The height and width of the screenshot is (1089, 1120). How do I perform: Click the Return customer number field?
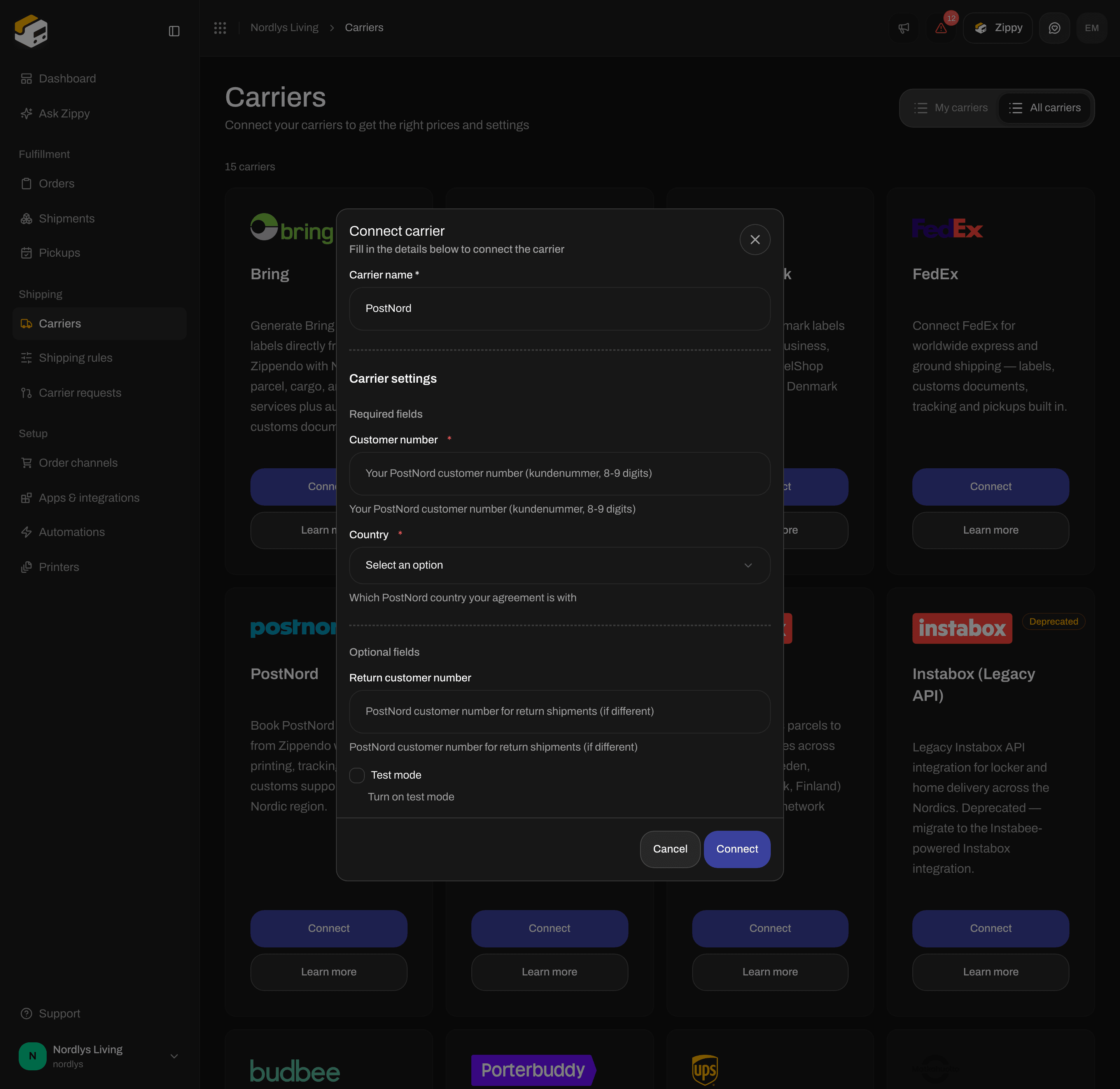tap(560, 711)
